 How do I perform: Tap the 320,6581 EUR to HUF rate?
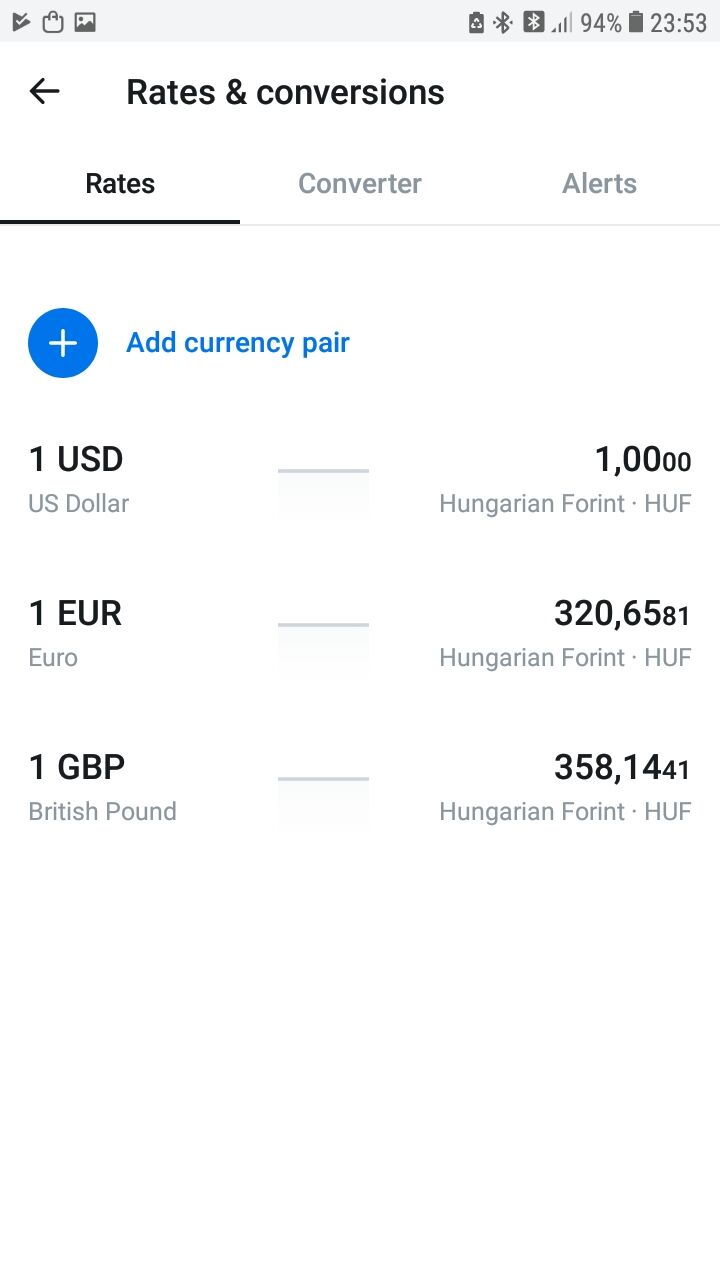[x=621, y=613]
